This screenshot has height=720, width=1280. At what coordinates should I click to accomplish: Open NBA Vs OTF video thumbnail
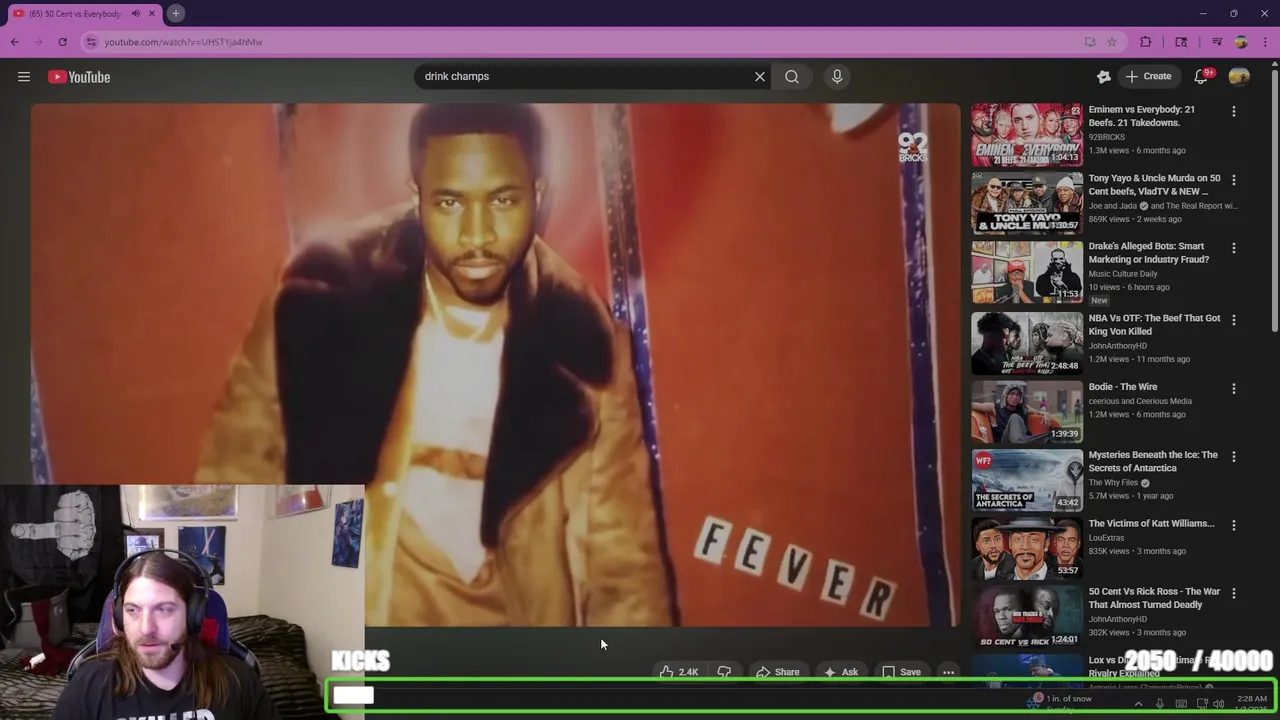[1027, 343]
